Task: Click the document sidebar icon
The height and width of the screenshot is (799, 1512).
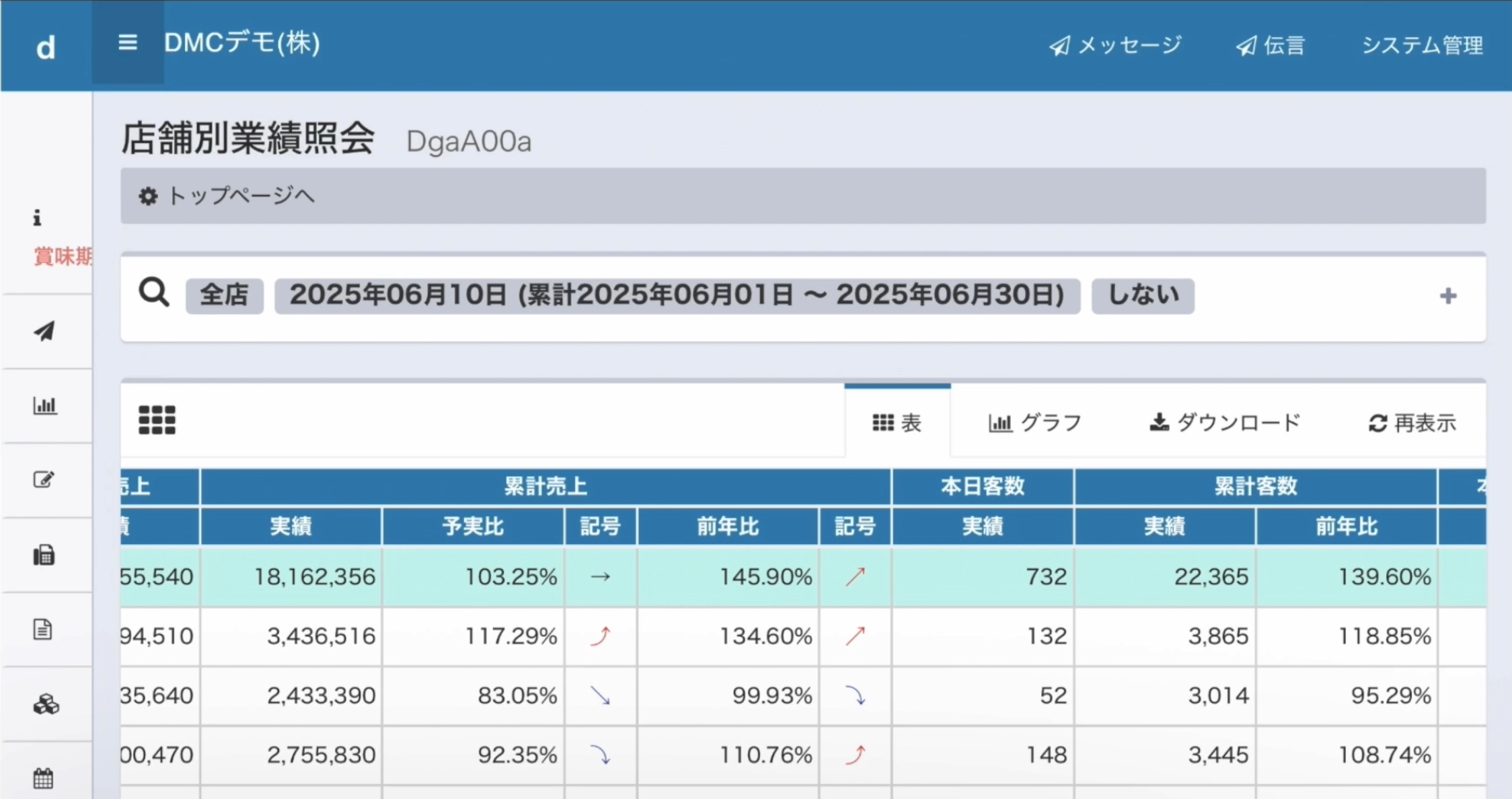Action: (43, 630)
